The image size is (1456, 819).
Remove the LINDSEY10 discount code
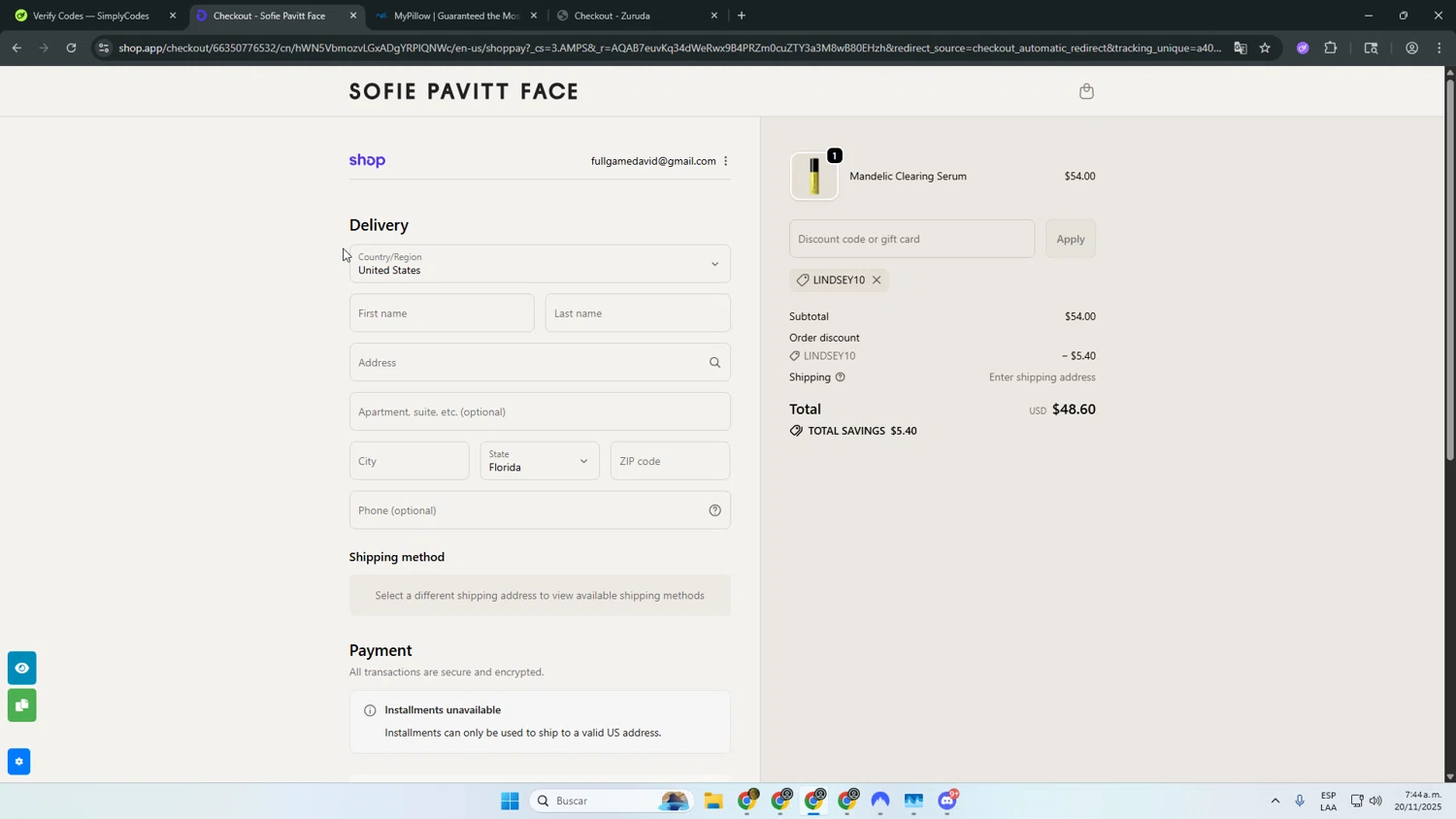[x=877, y=280]
